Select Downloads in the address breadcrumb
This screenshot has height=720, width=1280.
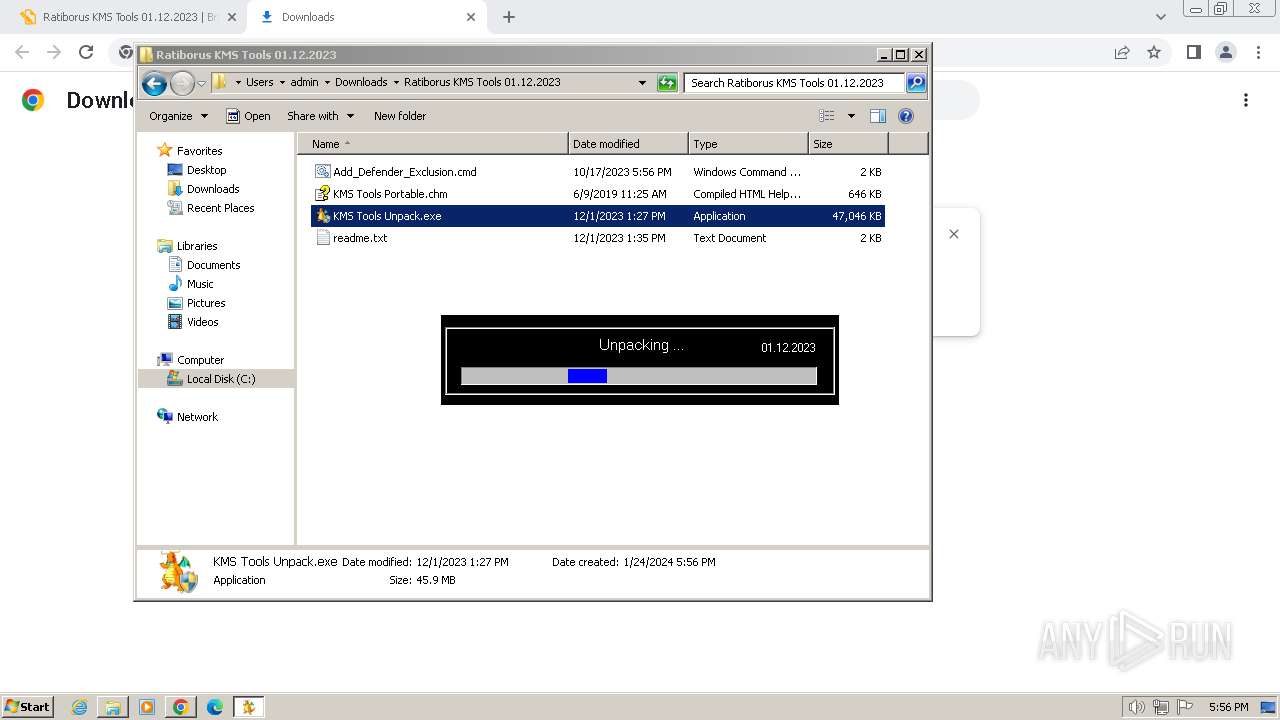click(361, 82)
